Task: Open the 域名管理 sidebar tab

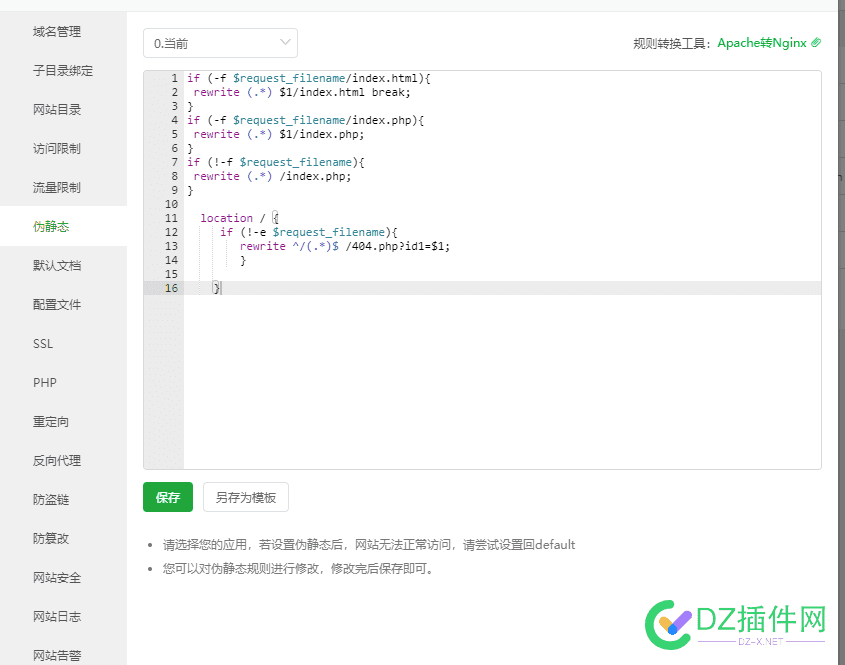Action: point(57,32)
